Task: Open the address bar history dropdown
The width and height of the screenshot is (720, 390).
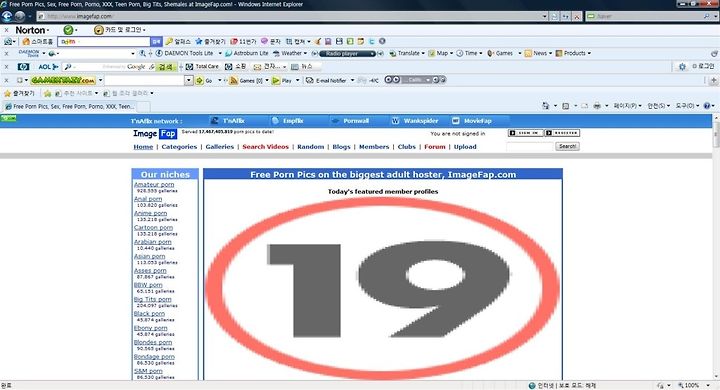Action: tap(544, 16)
